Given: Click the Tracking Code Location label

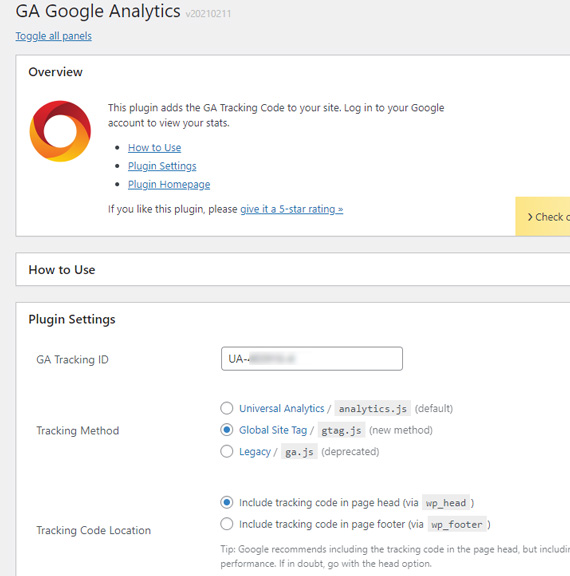Looking at the screenshot, I should pyautogui.click(x=93, y=530).
